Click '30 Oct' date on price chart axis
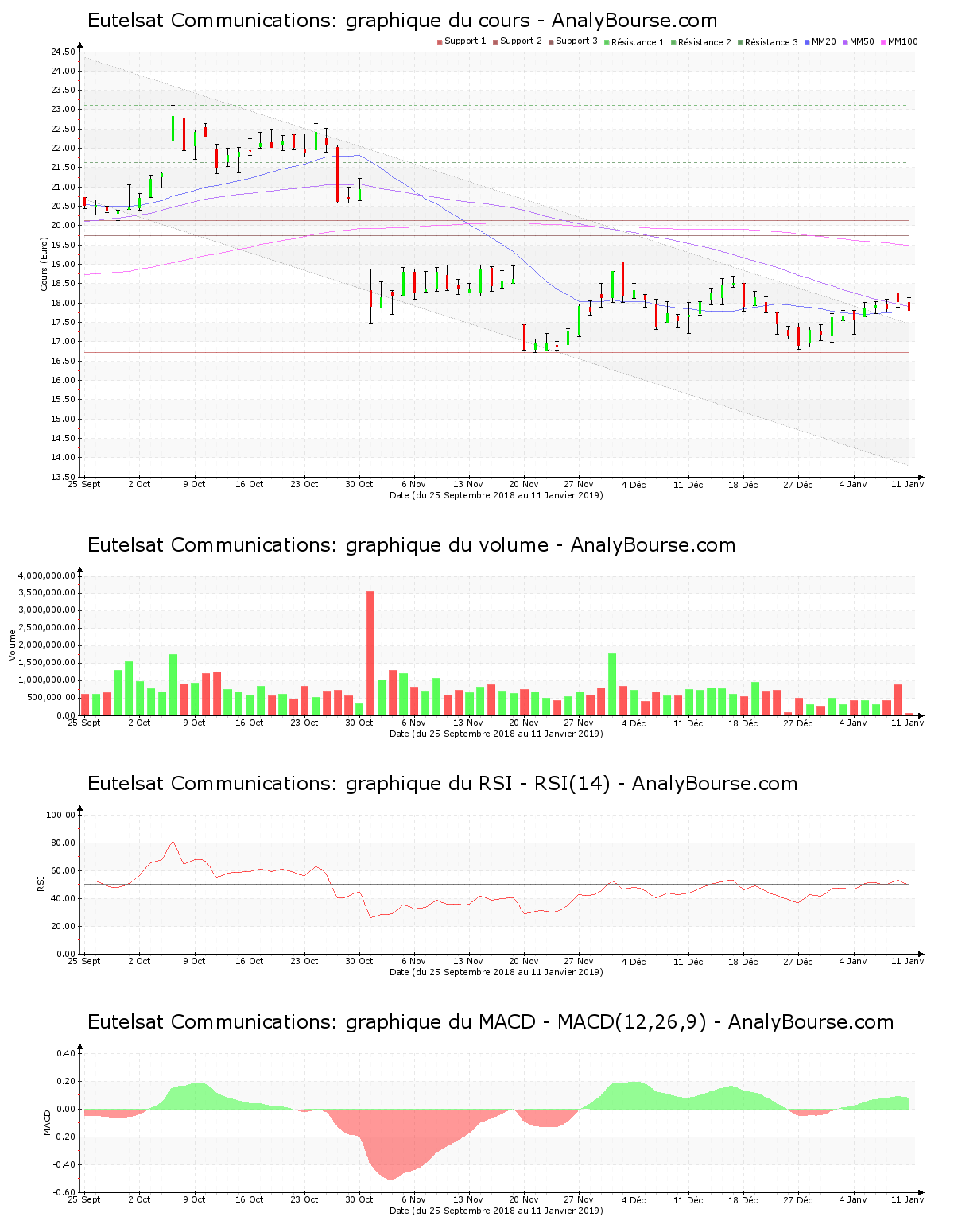954x1232 pixels. (x=359, y=484)
